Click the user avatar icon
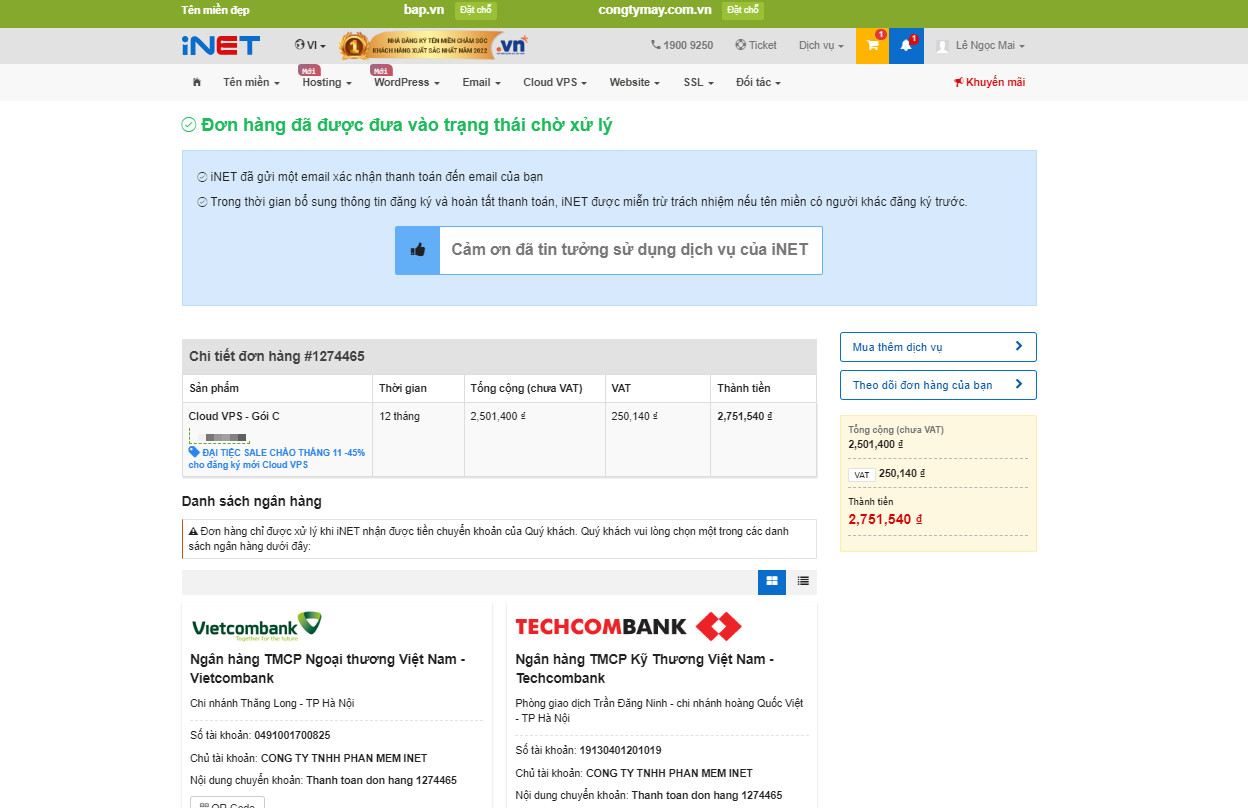This screenshot has height=808, width=1248. (x=942, y=46)
